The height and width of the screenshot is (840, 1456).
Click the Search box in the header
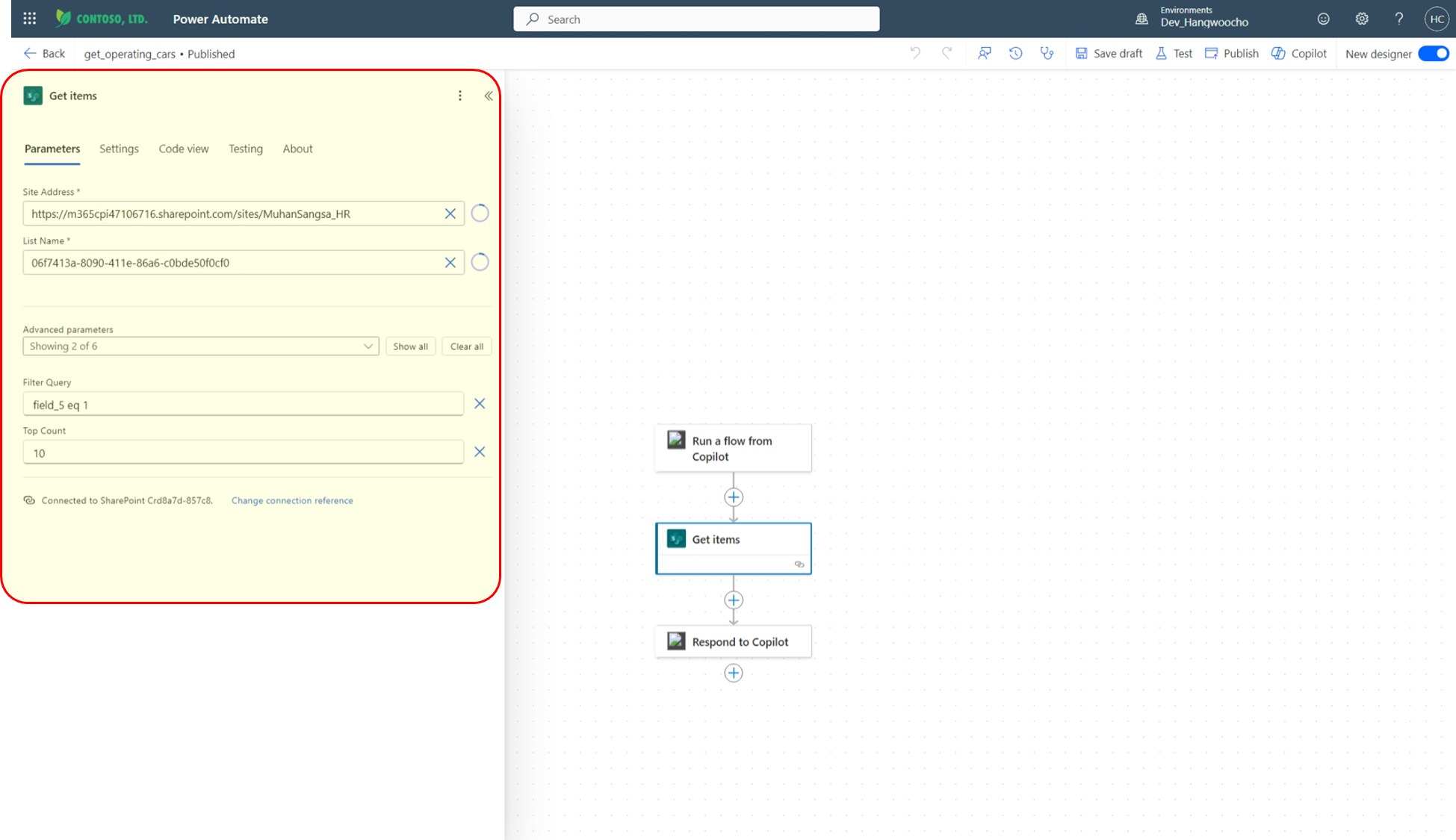pyautogui.click(x=696, y=19)
